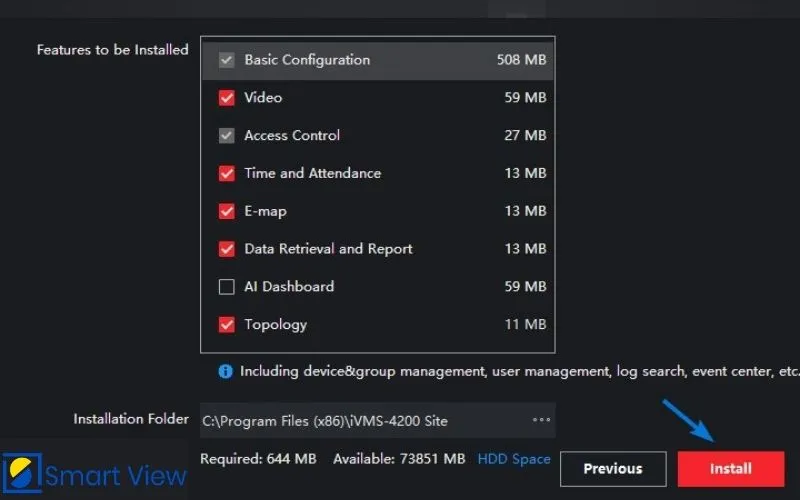Toggle the Topology feature checkbox

226,325
